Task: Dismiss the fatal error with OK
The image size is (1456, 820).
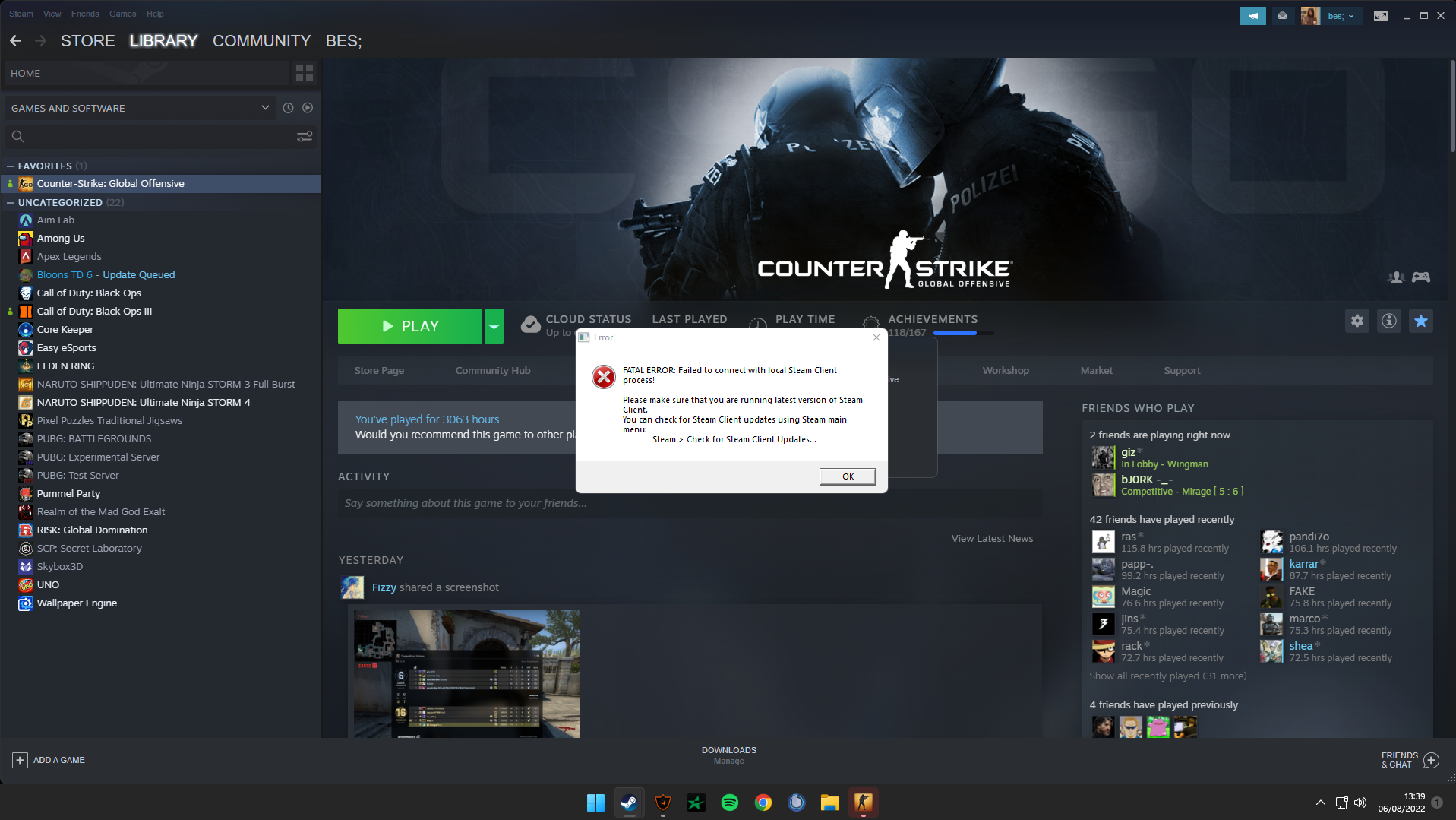Action: tap(847, 476)
